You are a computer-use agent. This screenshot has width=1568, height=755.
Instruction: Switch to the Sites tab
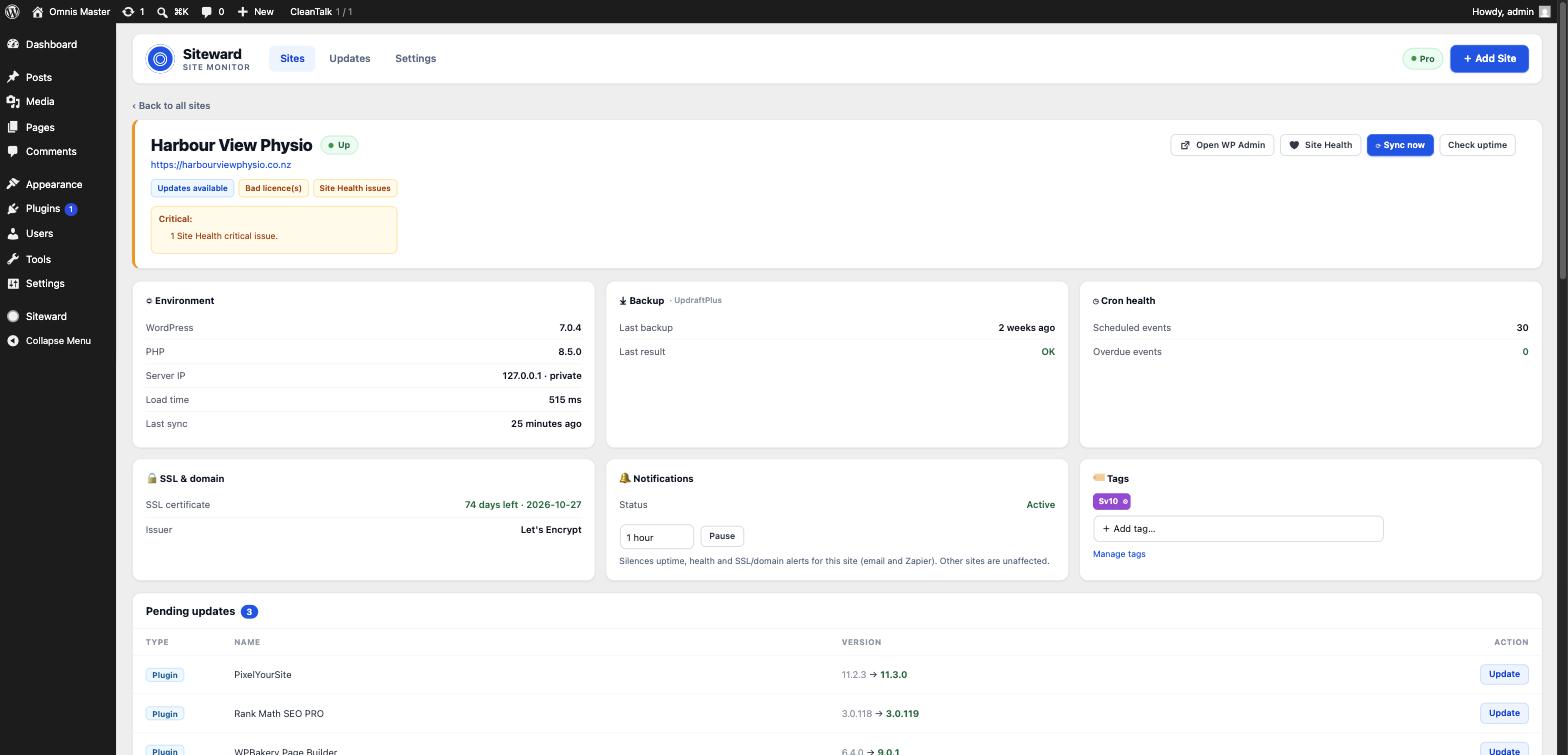coord(292,59)
